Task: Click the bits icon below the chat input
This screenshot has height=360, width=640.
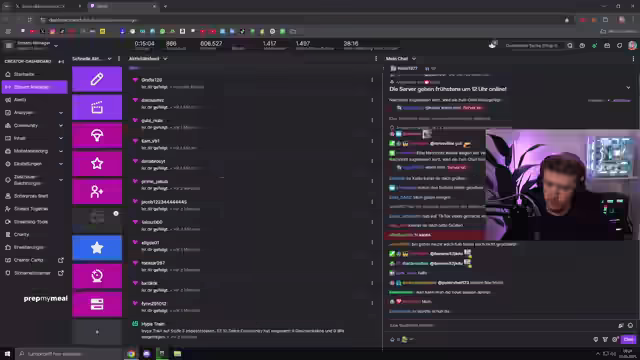Action: [x=392, y=340]
